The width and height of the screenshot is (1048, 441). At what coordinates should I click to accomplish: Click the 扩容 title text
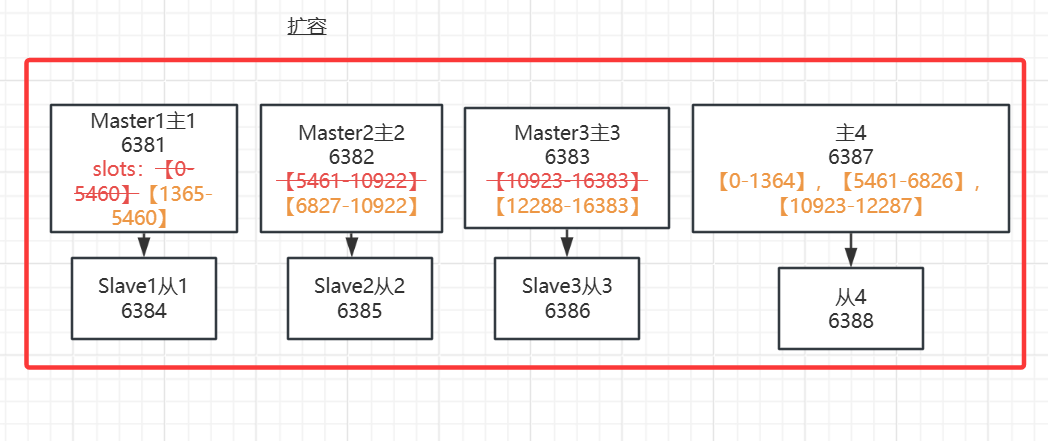(x=307, y=27)
